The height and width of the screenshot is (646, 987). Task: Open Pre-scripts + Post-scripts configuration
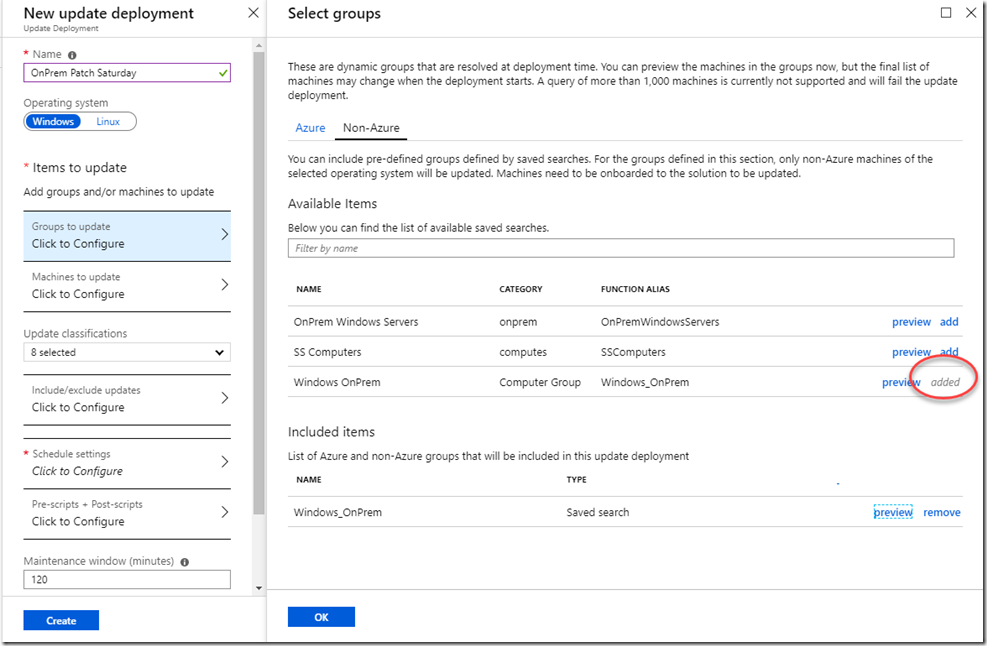point(127,513)
